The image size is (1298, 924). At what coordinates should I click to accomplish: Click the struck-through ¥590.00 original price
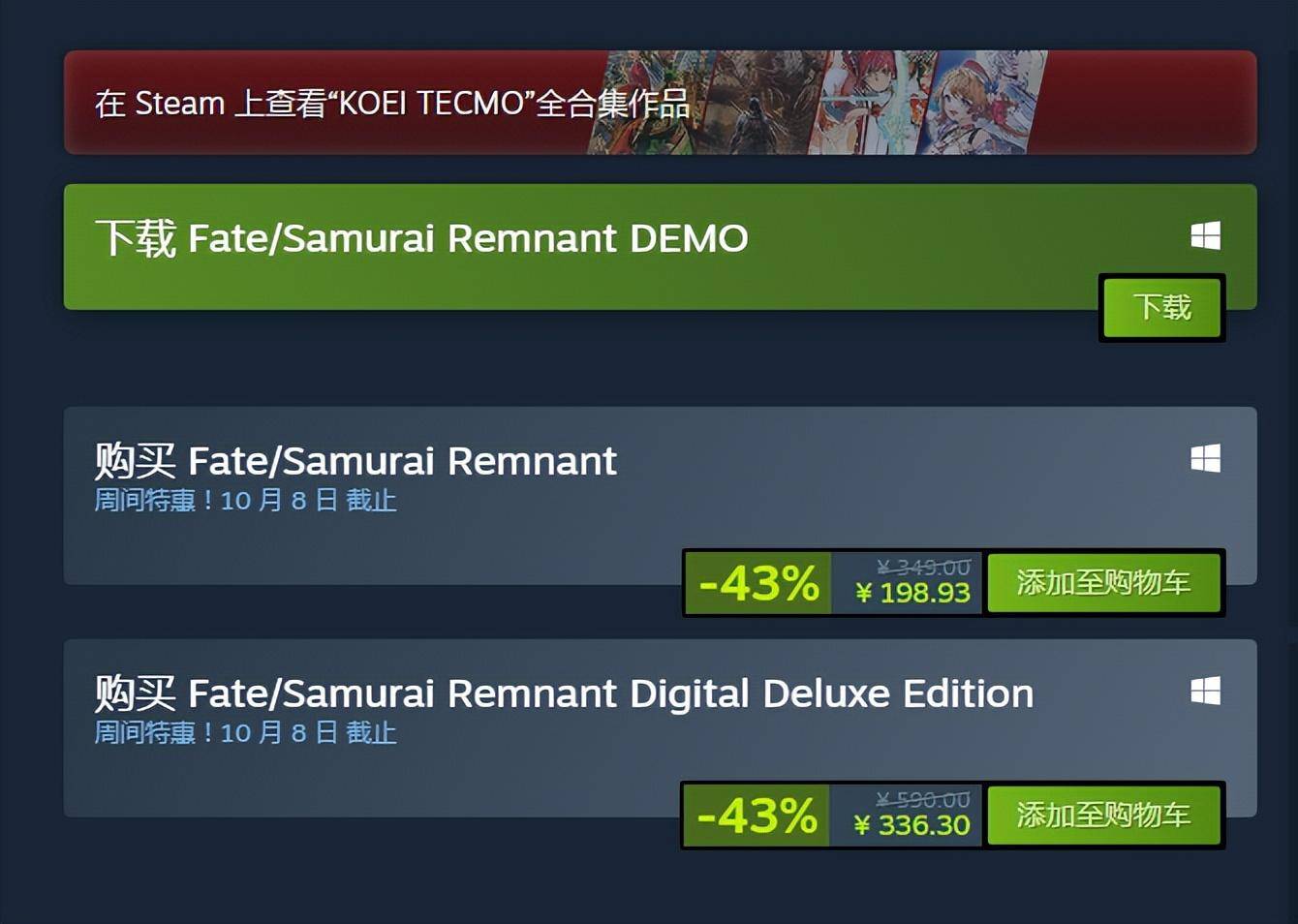click(x=923, y=800)
